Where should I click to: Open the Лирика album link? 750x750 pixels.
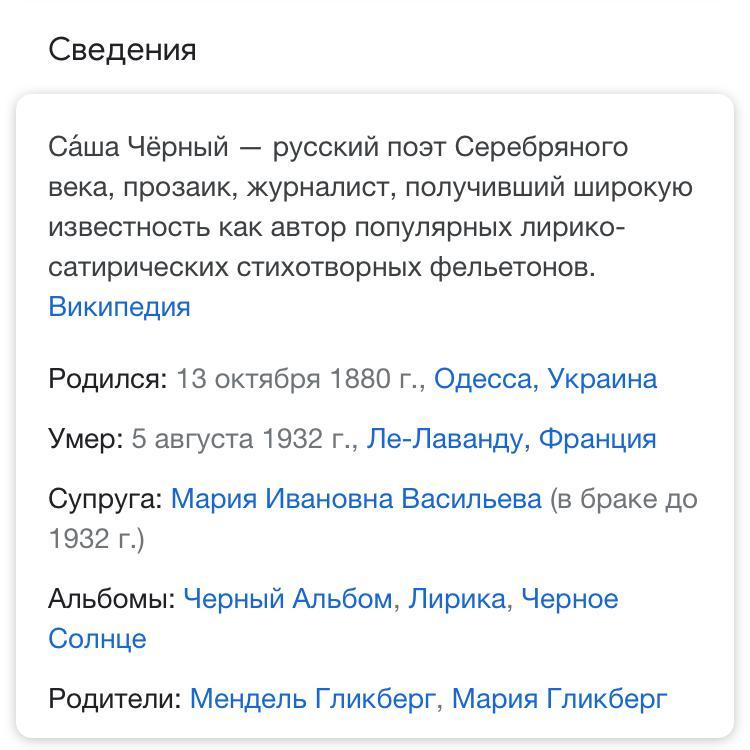(x=457, y=599)
